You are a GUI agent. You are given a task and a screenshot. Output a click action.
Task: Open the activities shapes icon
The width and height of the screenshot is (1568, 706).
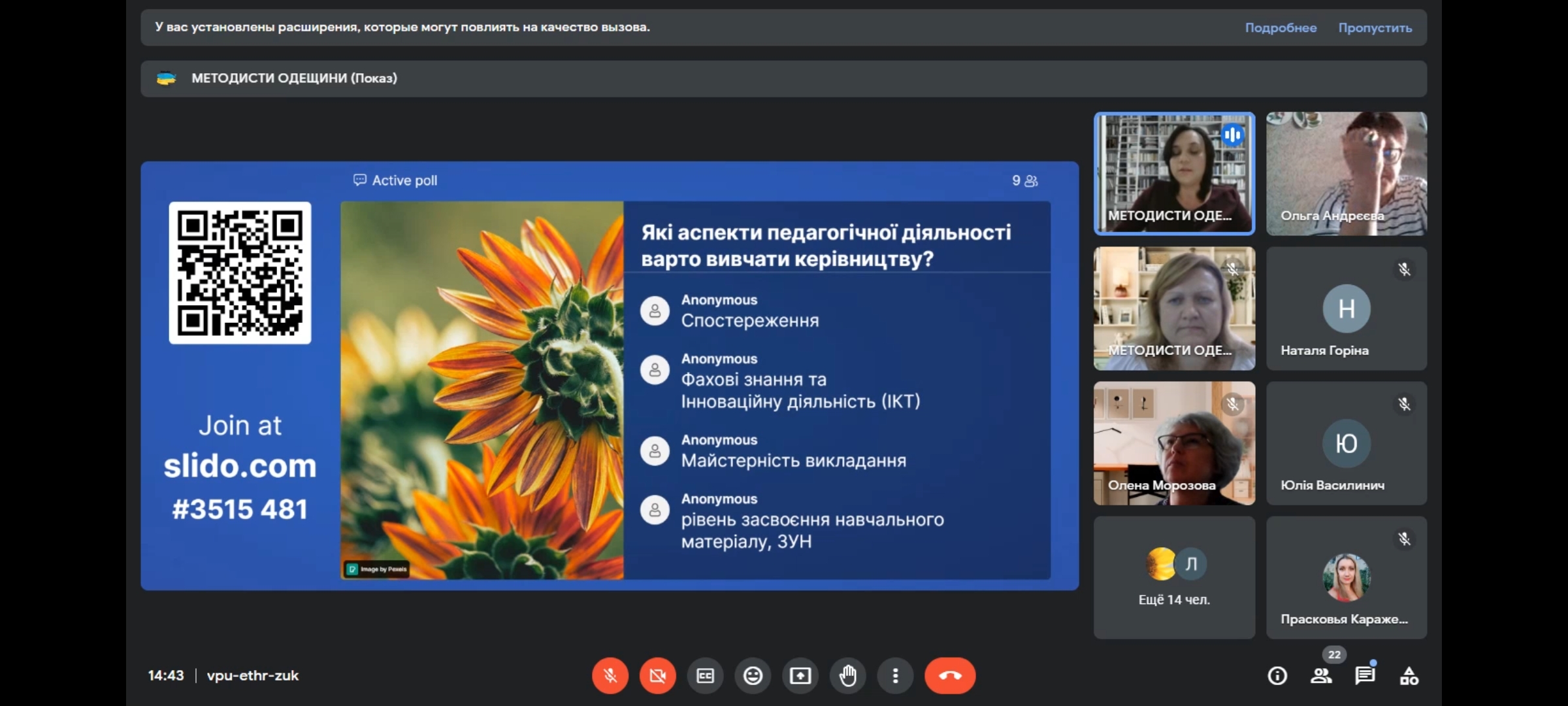pyautogui.click(x=1409, y=675)
